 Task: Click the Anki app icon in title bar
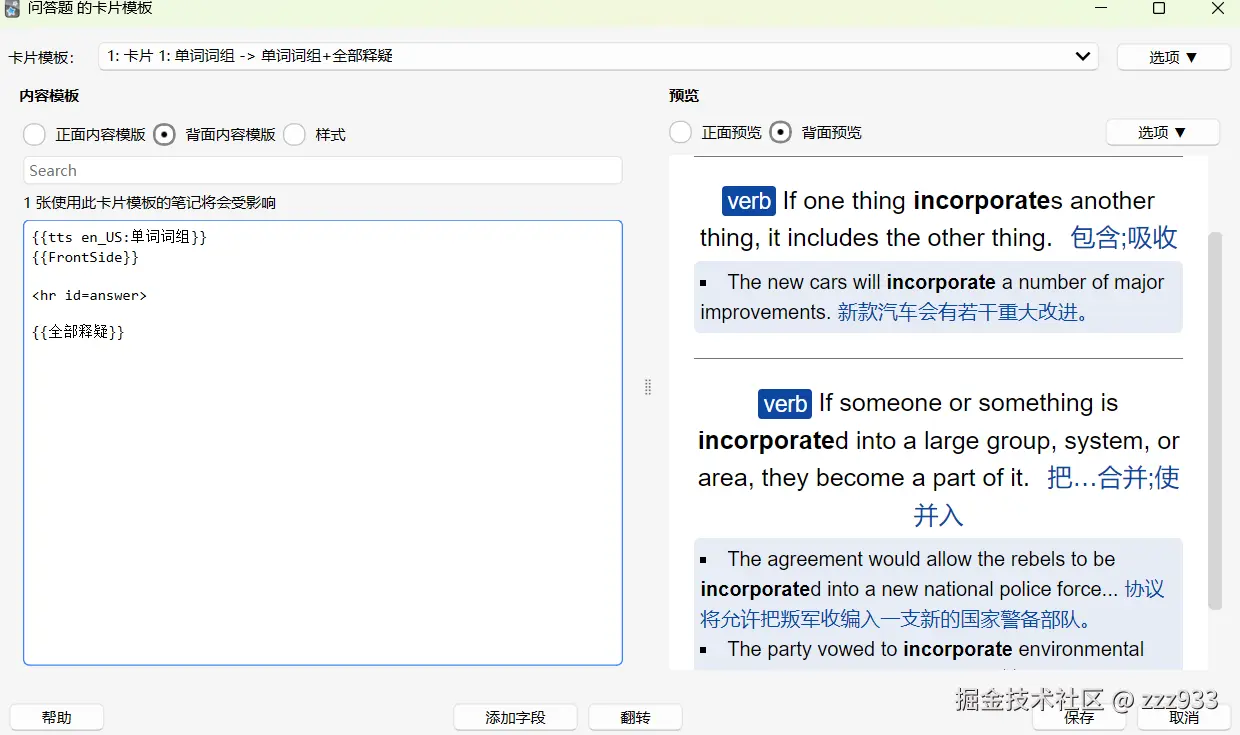pyautogui.click(x=12, y=9)
